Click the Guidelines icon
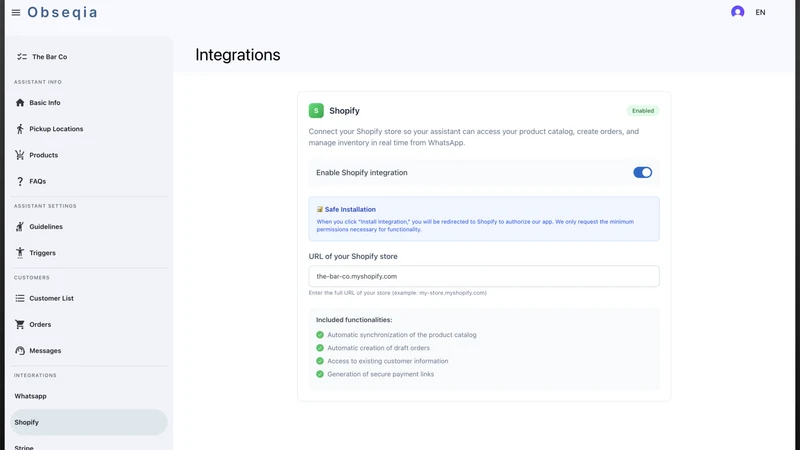This screenshot has height=450, width=800. pos(20,227)
